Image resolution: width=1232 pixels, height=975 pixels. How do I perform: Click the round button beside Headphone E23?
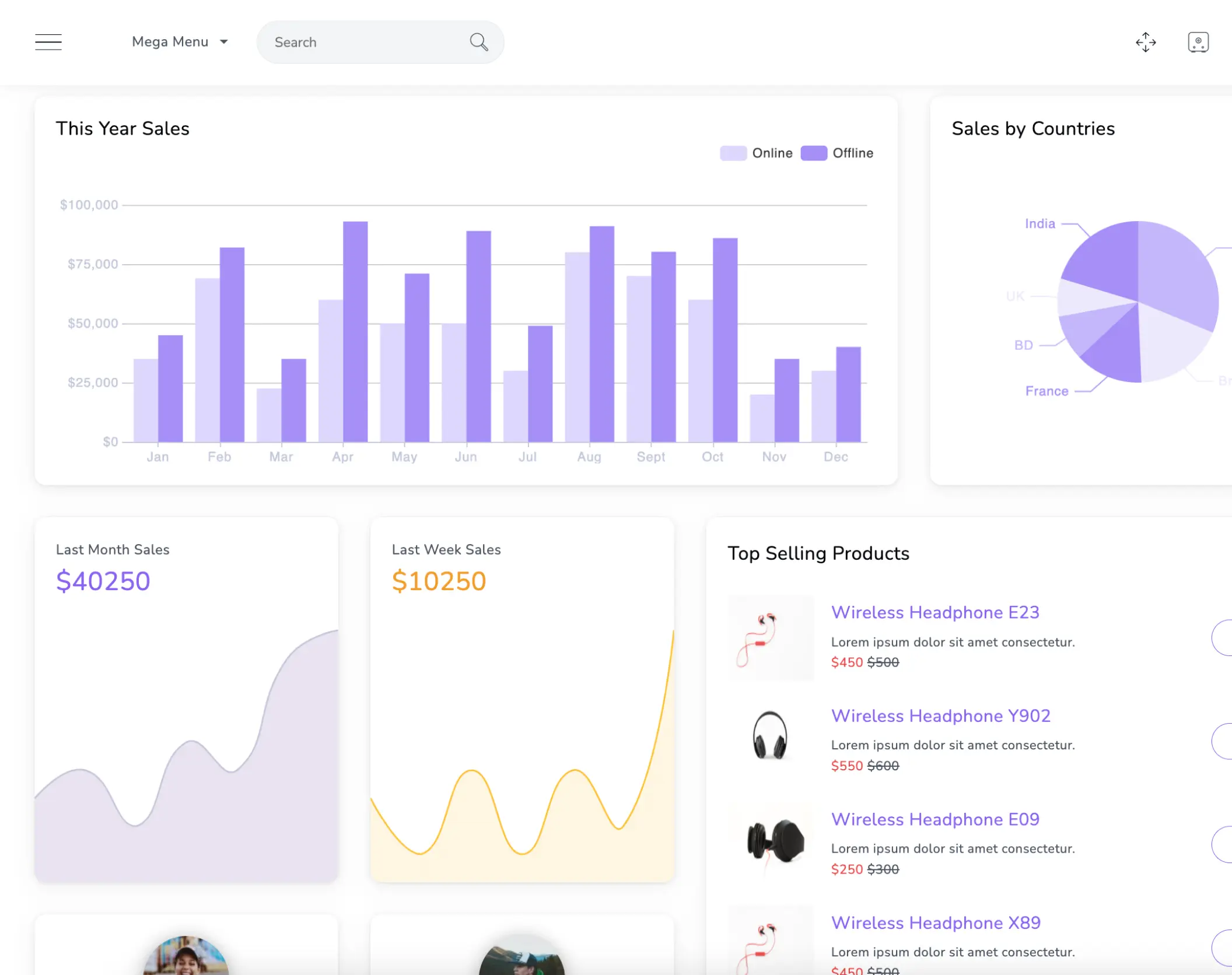(x=1223, y=638)
